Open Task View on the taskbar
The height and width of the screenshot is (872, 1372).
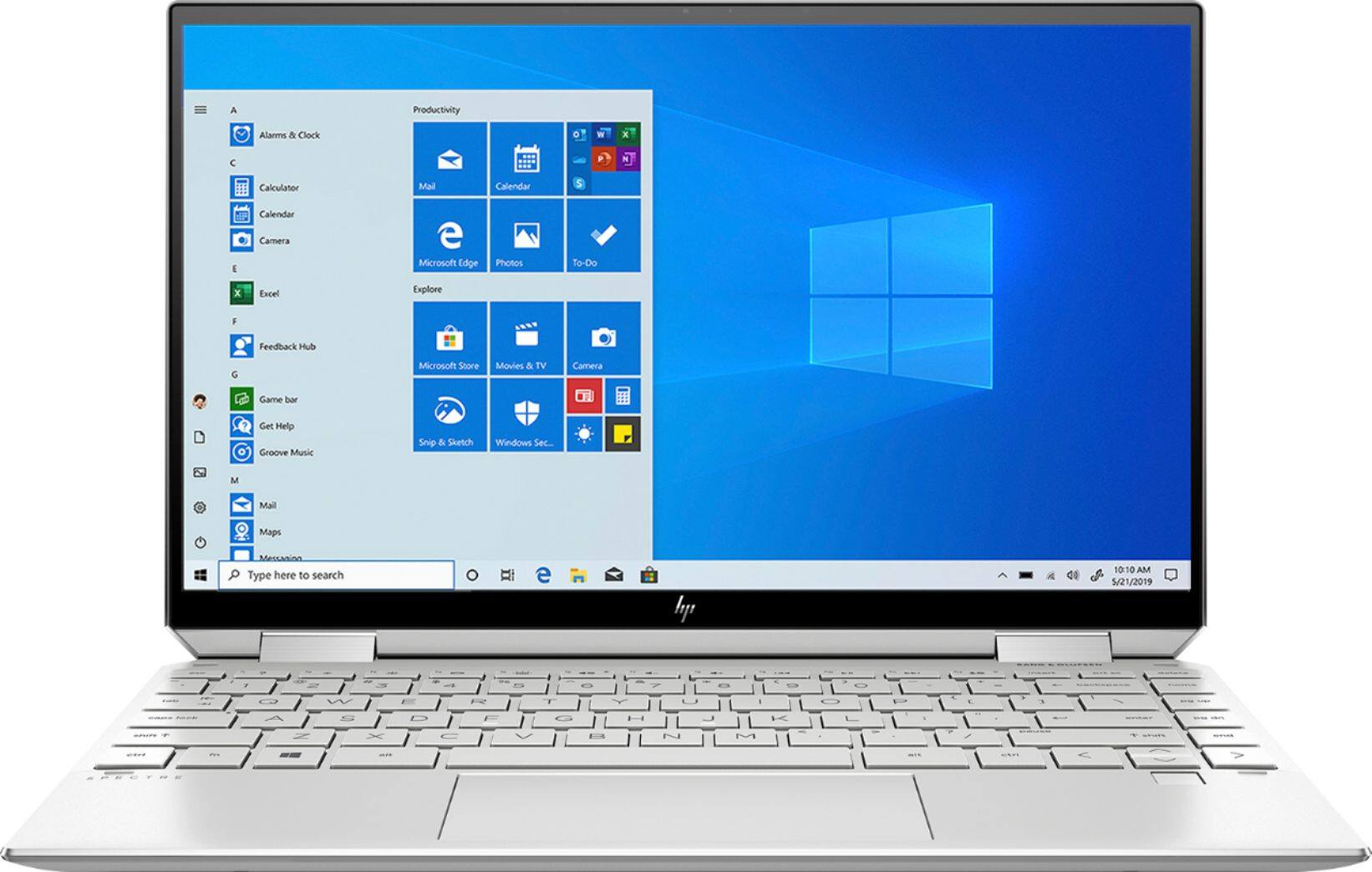tap(507, 575)
